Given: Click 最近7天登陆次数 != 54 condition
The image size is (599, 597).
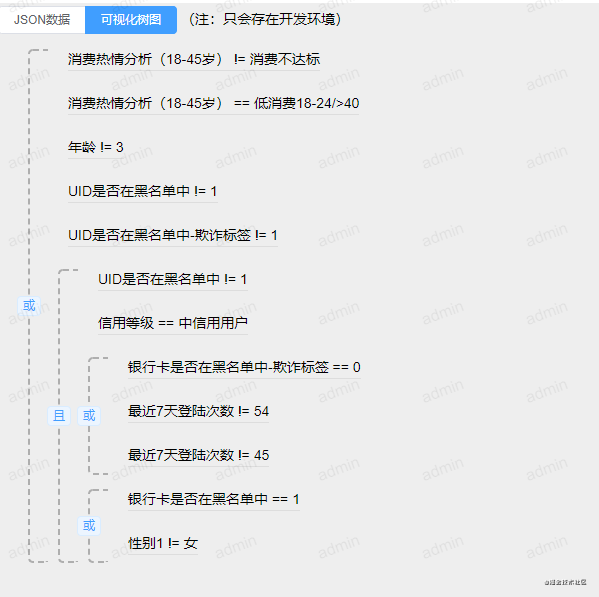Looking at the screenshot, I should pos(198,411).
